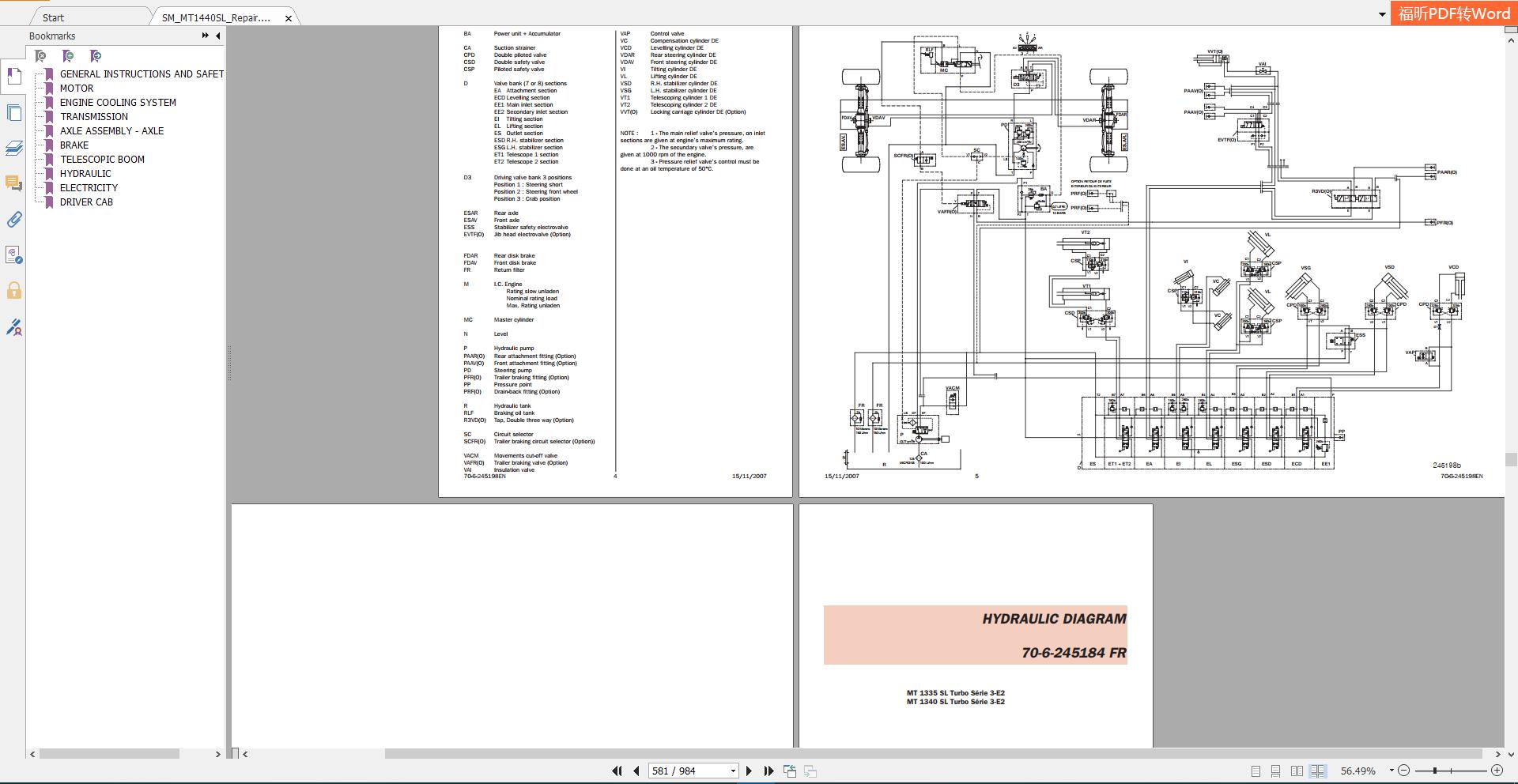This screenshot has width=1518, height=784.
Task: Open GENERAL INSTRUCTIONS AND SAFETY bookmark
Action: tap(142, 74)
